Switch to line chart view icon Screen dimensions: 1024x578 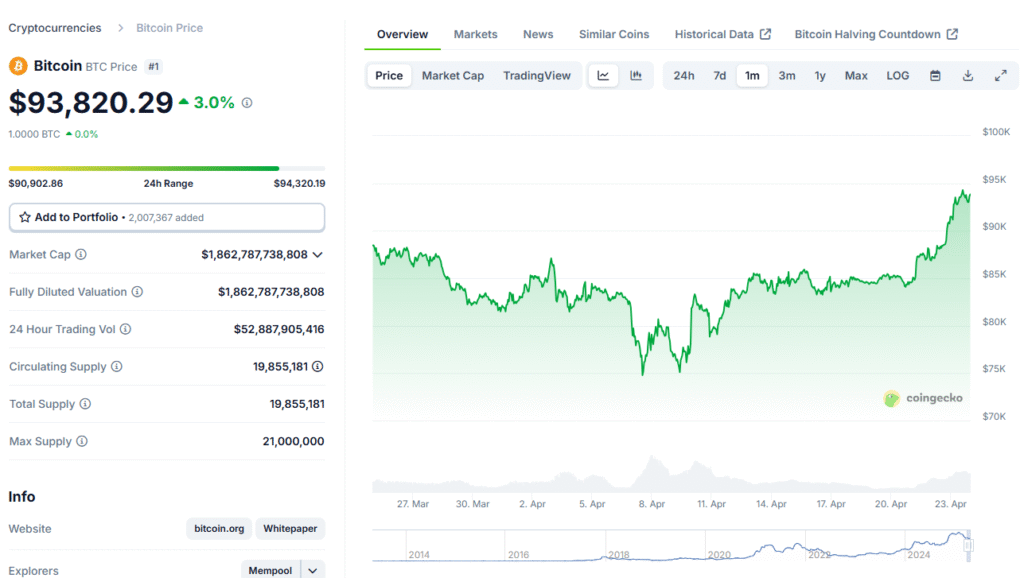coord(603,76)
